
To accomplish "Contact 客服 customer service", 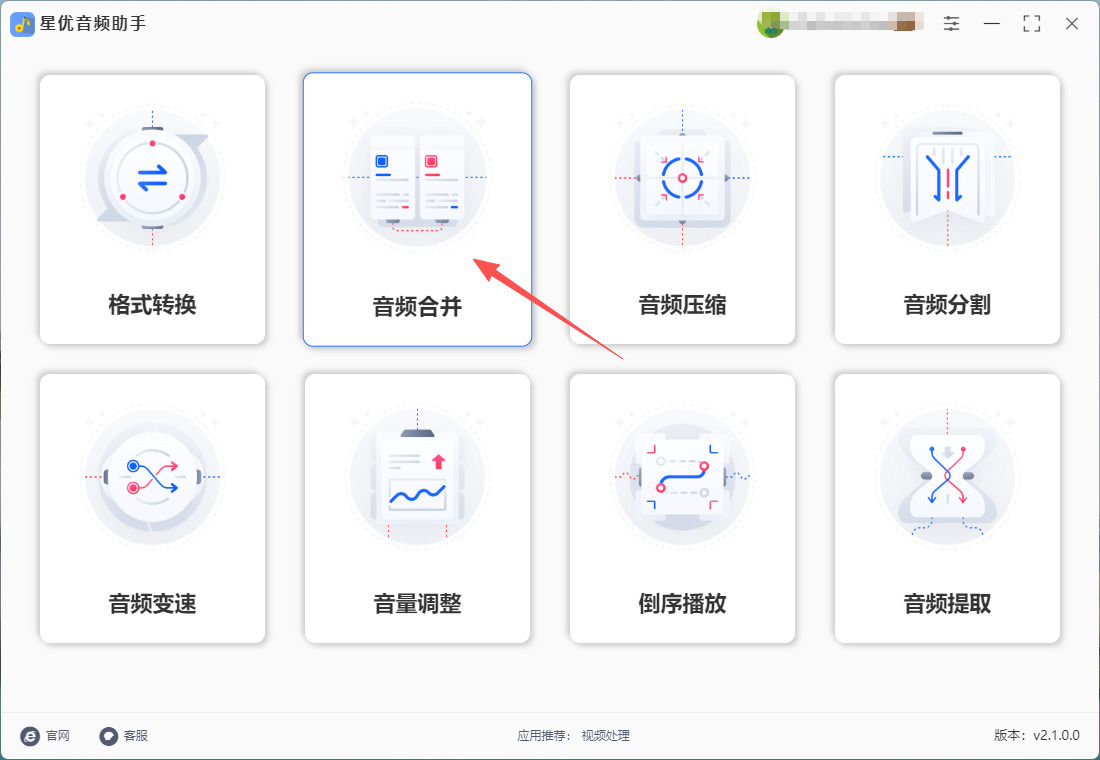I will tap(124, 735).
